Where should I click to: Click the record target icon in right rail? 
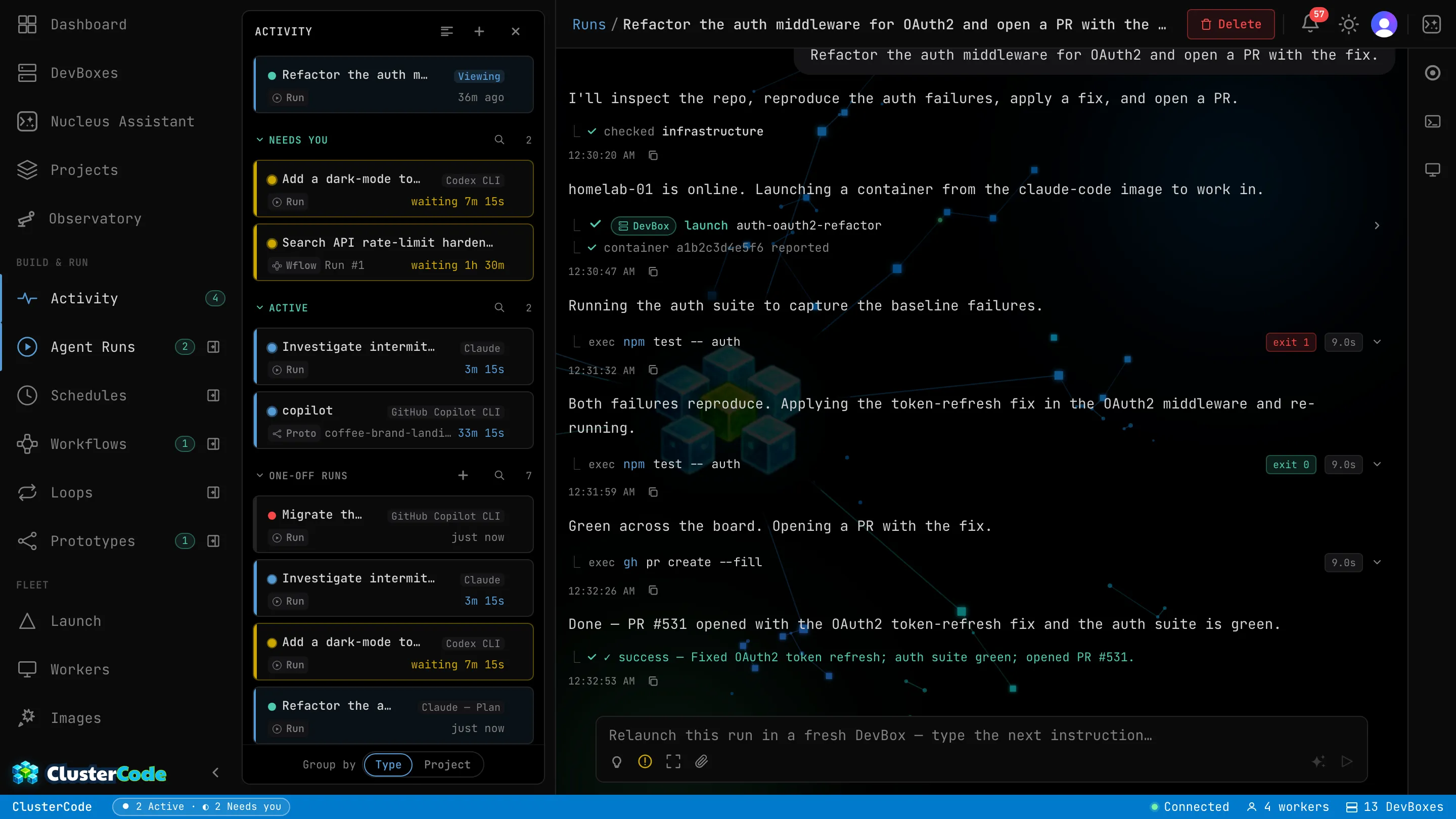[x=1432, y=73]
